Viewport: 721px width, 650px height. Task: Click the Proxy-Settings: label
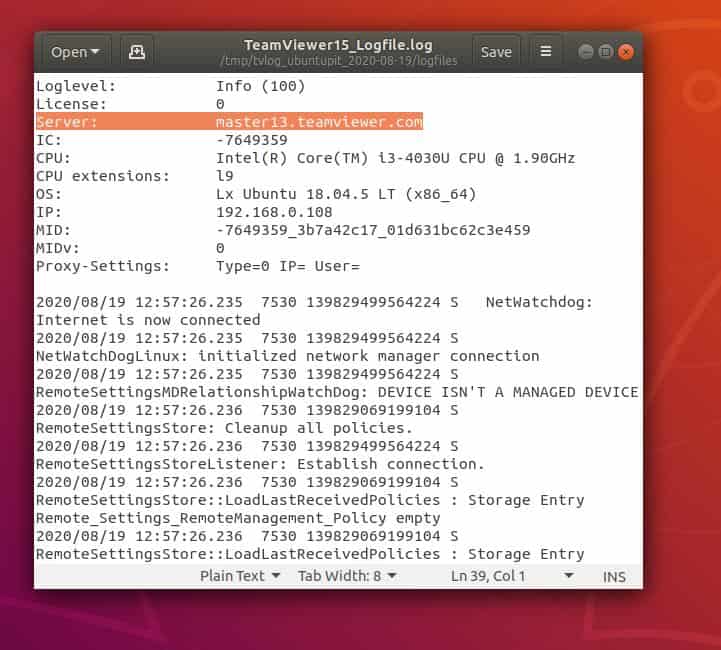pyautogui.click(x=103, y=266)
